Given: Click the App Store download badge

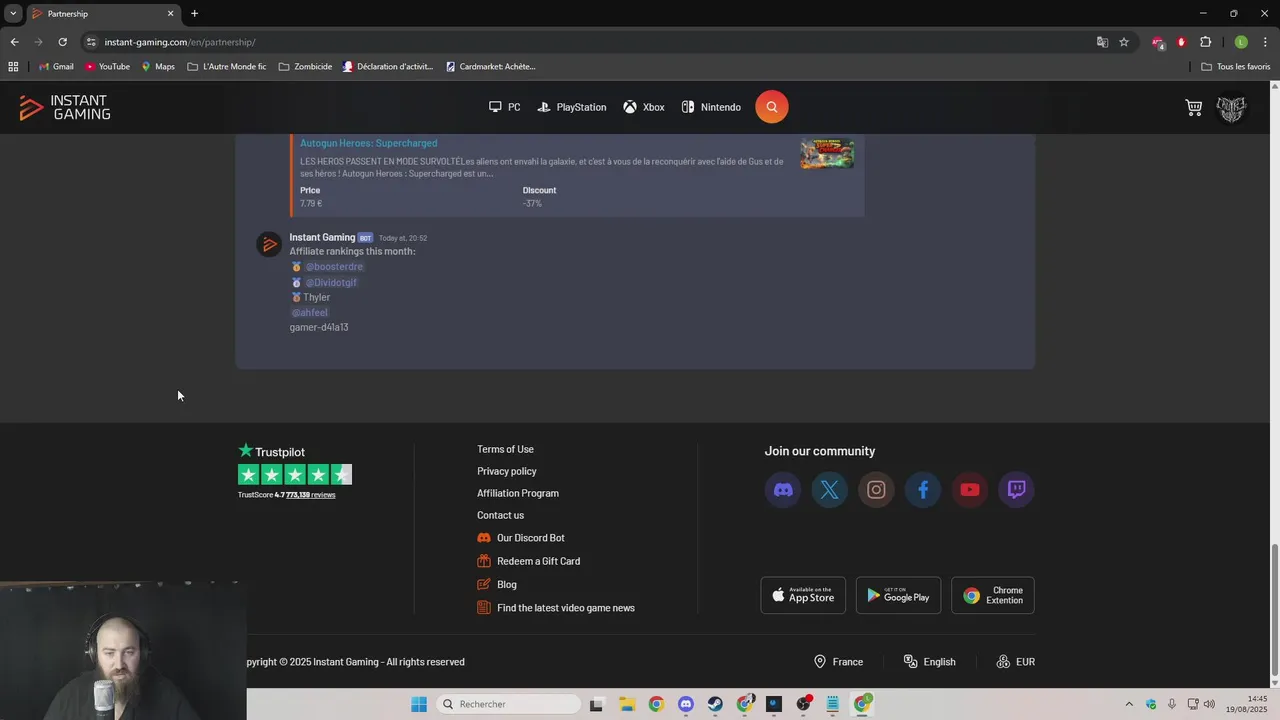Looking at the screenshot, I should (803, 595).
